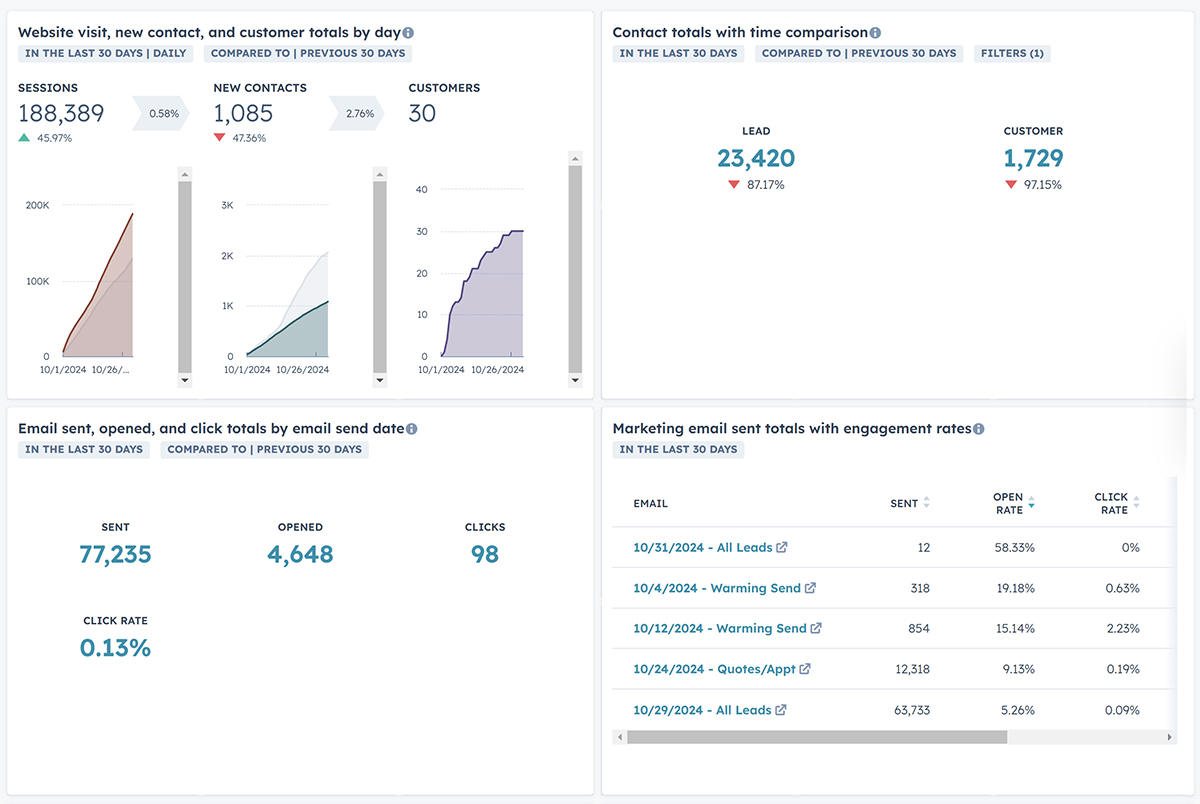This screenshot has width=1200, height=804.
Task: Click info icon next to Marketing email title
Action: point(979,429)
